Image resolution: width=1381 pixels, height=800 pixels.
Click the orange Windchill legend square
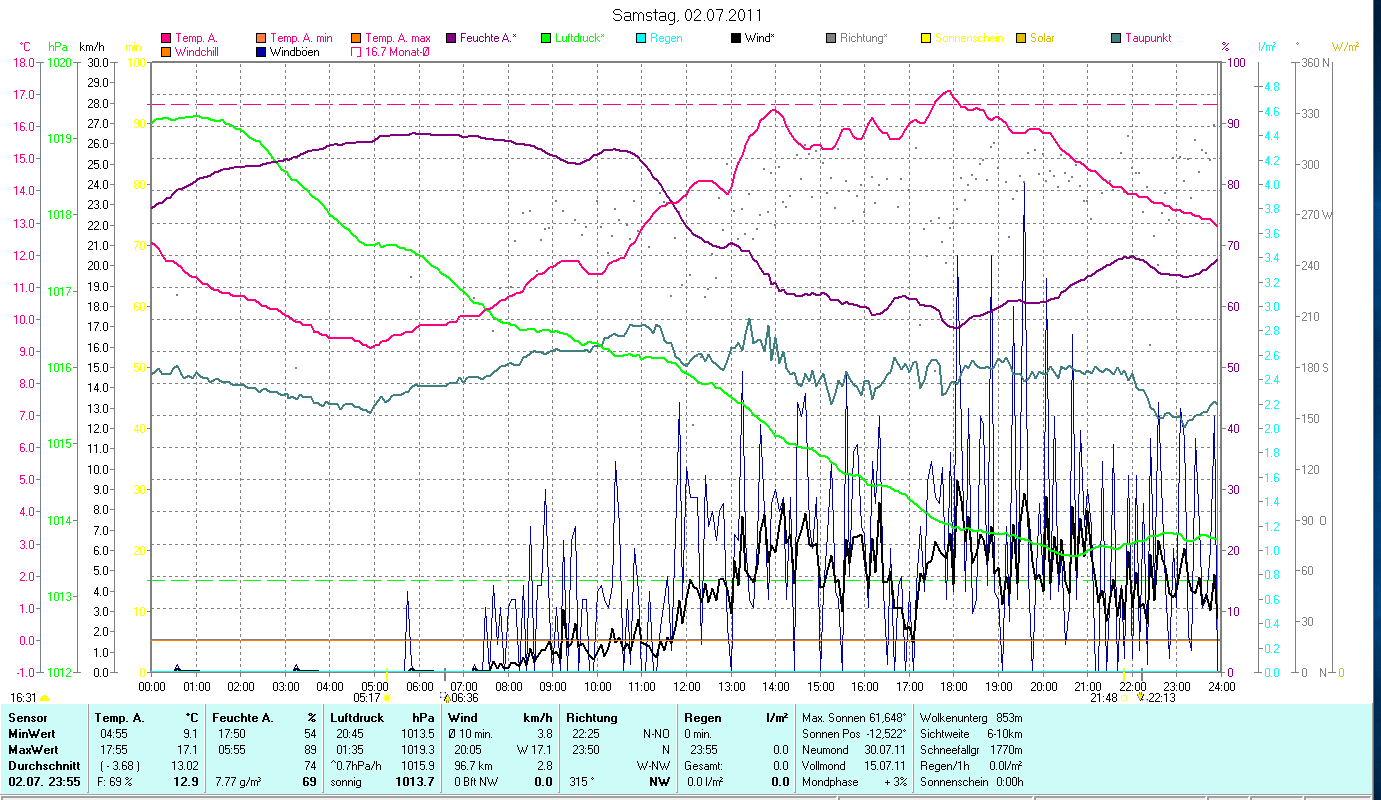point(166,52)
